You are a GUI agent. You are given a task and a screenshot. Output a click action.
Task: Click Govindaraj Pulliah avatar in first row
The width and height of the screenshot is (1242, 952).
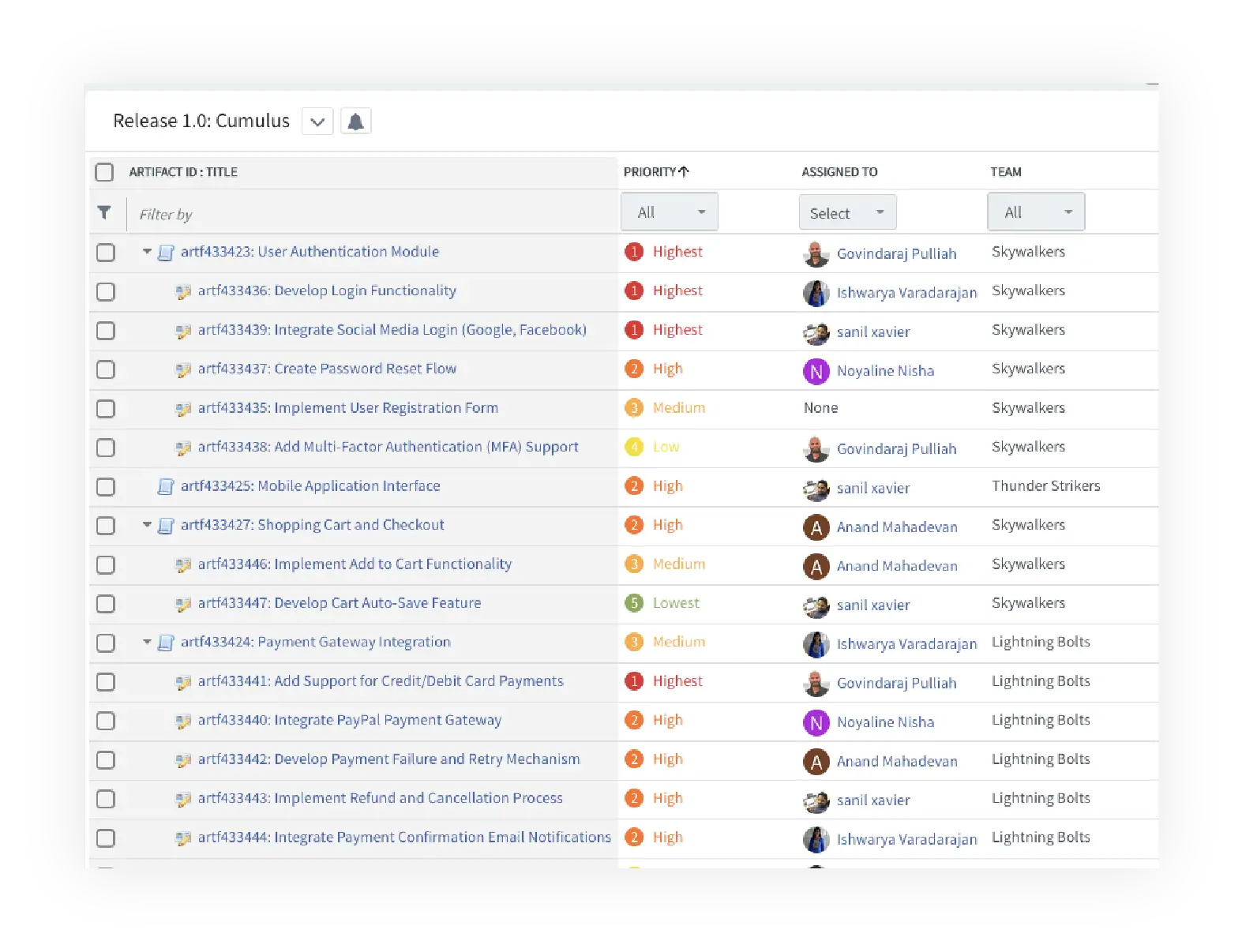[x=816, y=253]
